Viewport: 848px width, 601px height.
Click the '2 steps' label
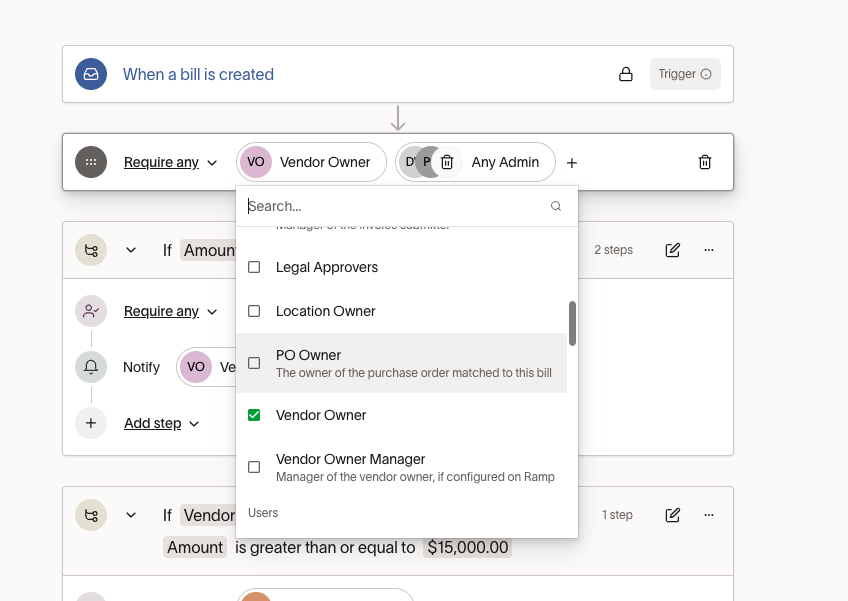click(x=613, y=250)
